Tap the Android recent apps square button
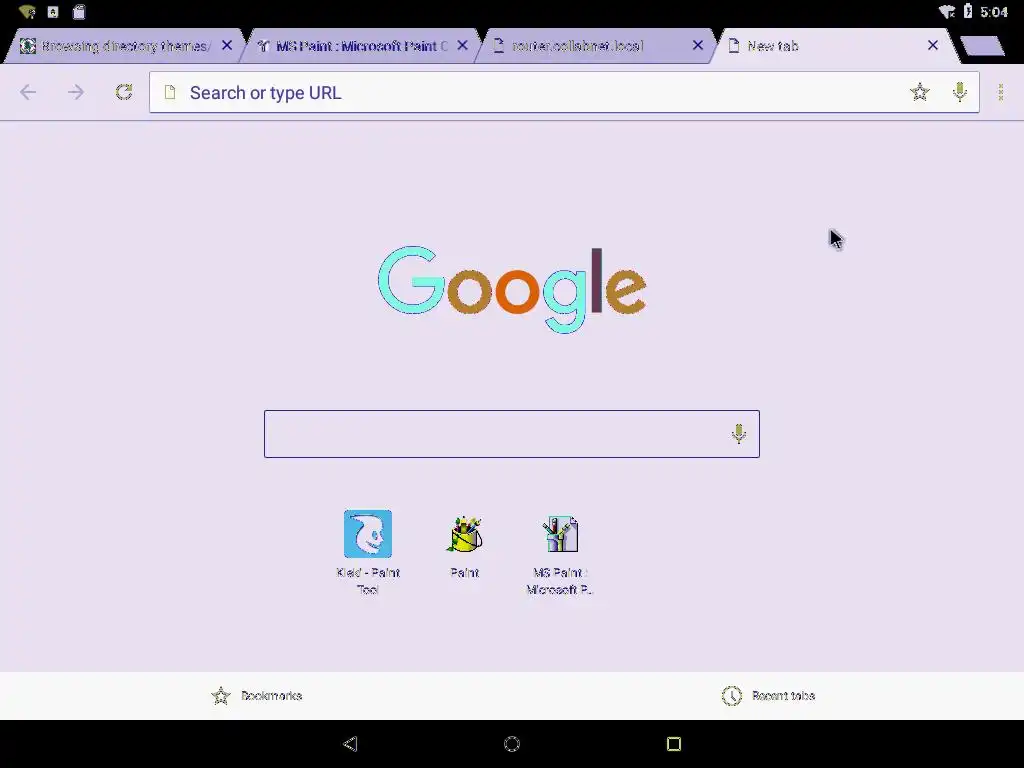The width and height of the screenshot is (1024, 768). (674, 744)
